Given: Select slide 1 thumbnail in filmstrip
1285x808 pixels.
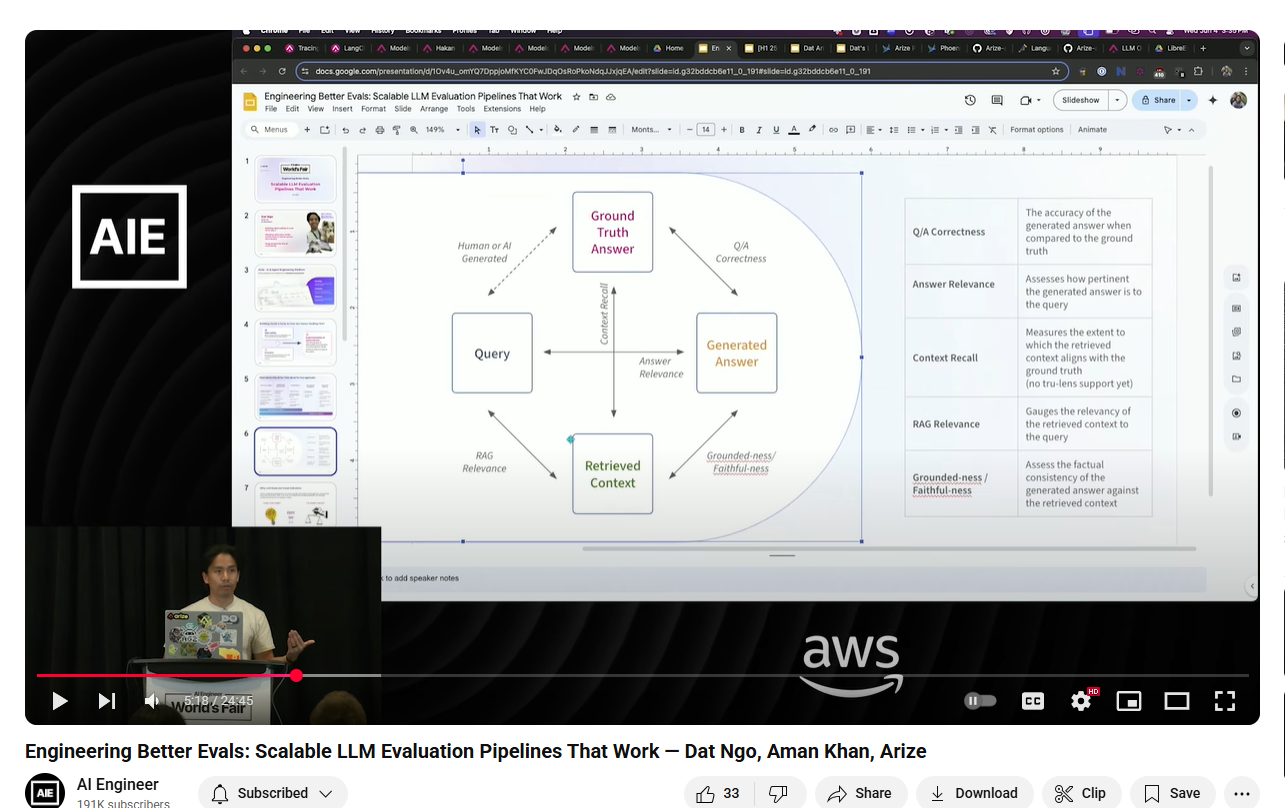Looking at the screenshot, I should (x=295, y=179).
